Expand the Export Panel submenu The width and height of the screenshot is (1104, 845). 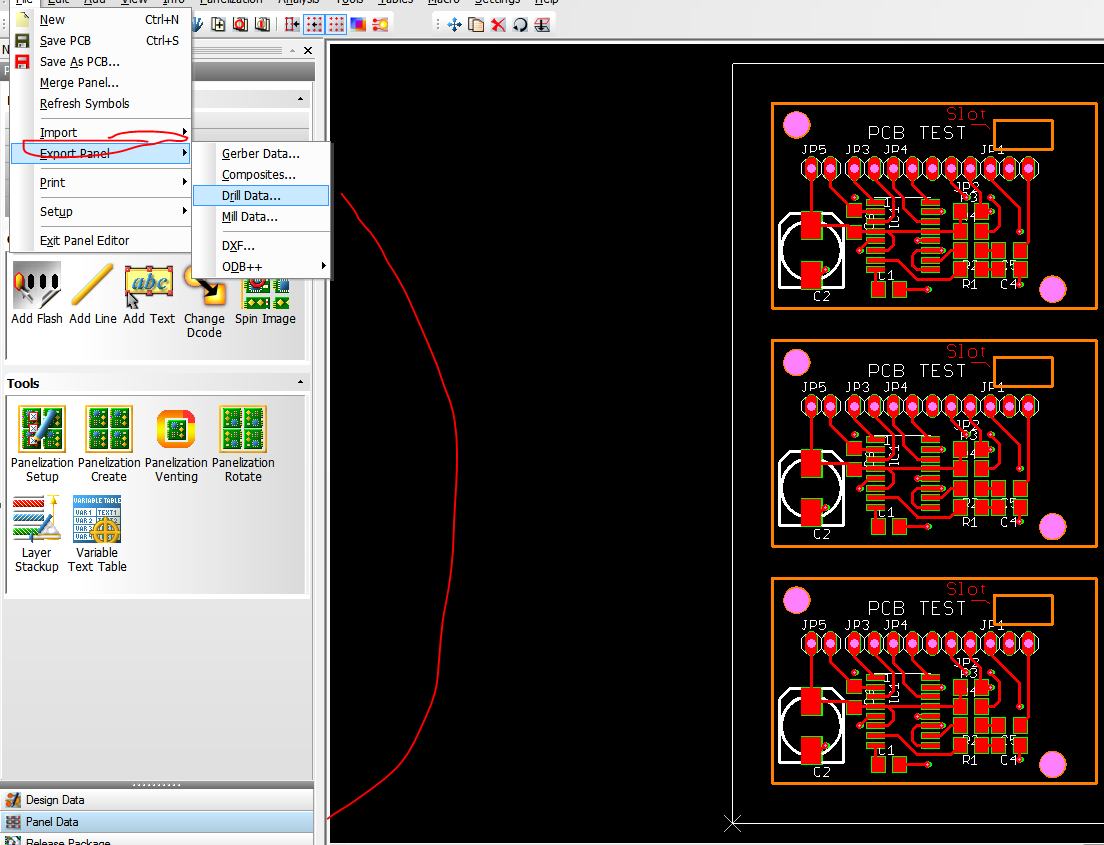click(x=101, y=154)
